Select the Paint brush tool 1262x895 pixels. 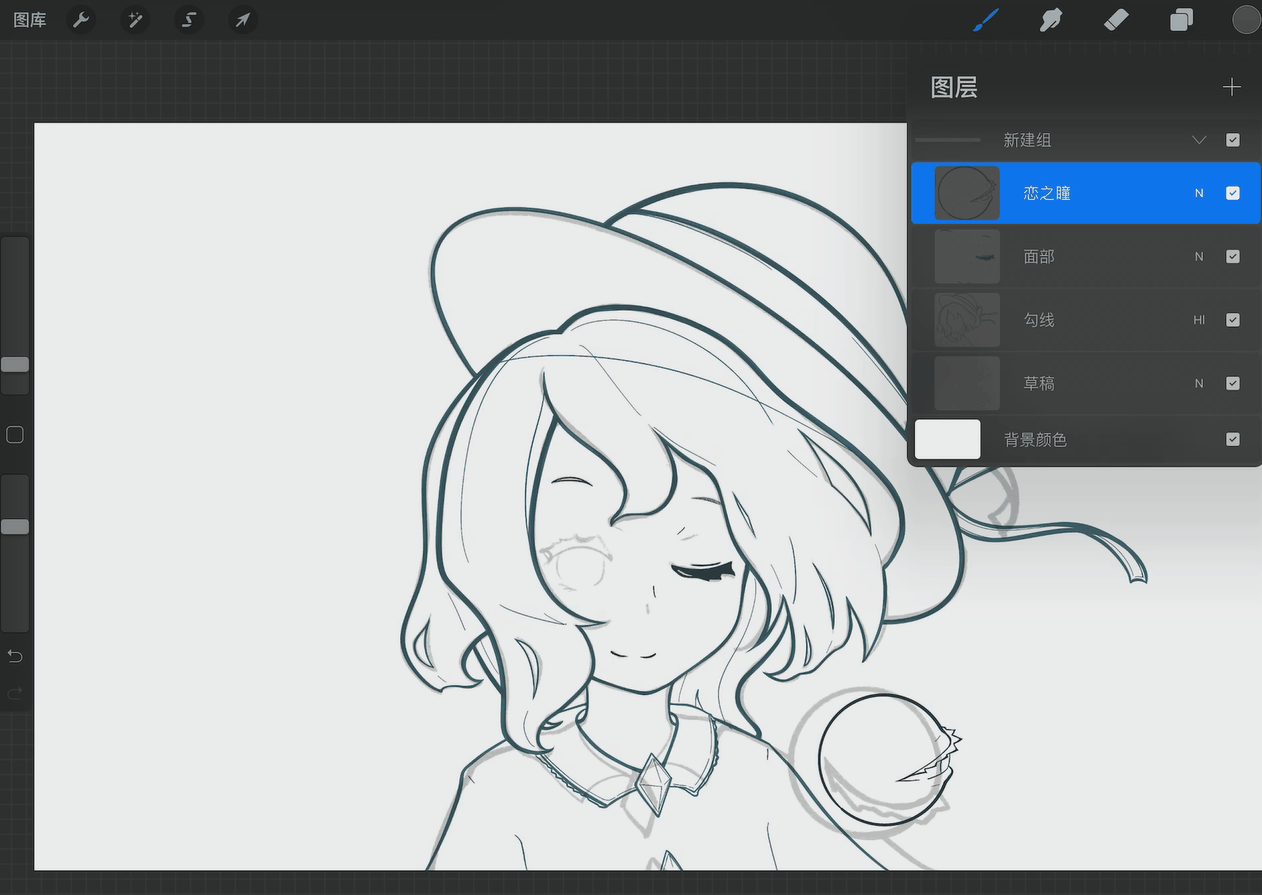pos(985,19)
